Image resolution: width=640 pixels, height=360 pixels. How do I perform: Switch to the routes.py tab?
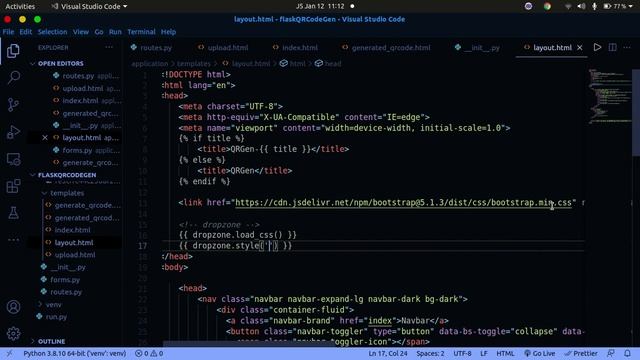pos(151,48)
